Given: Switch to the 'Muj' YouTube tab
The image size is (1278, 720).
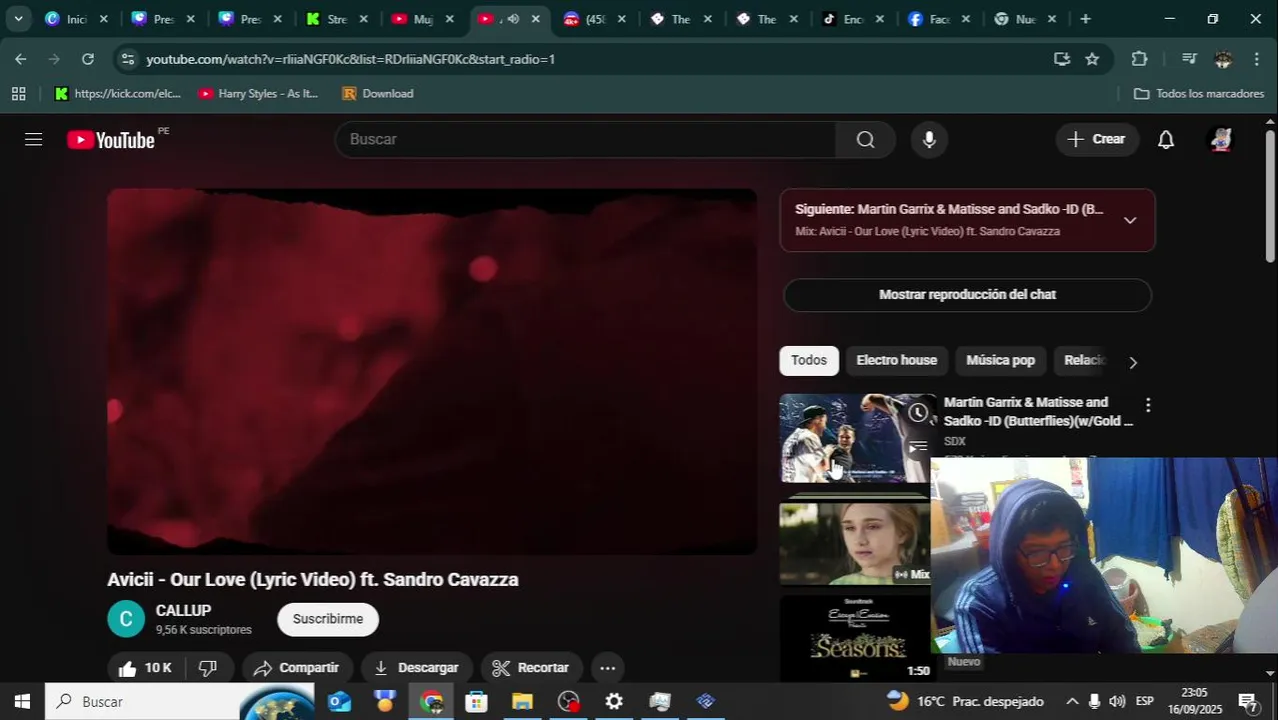Looking at the screenshot, I should pos(423,19).
